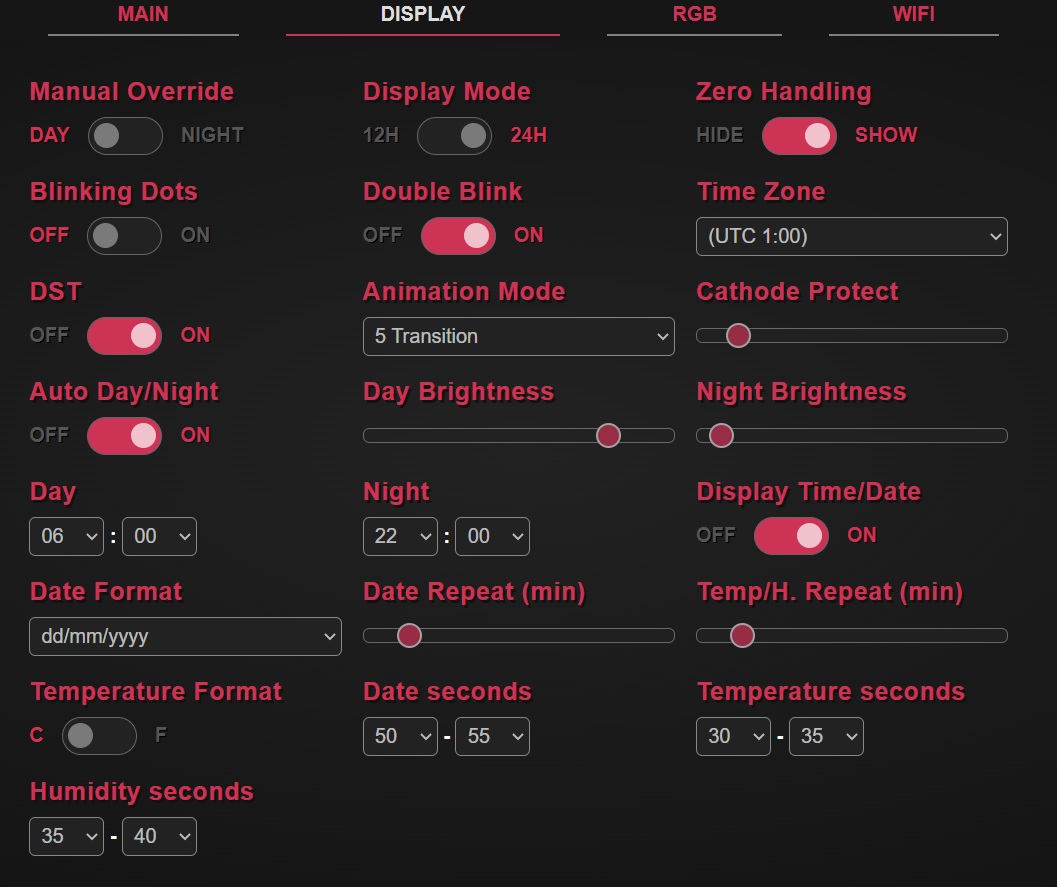Switch Display Mode between 12H and 24H
Screen dimensions: 1057x887
[x=454, y=136]
